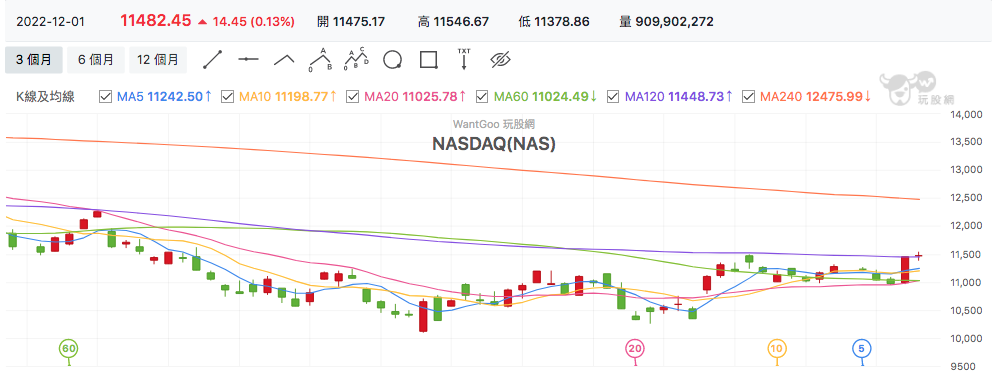Click the orange 10 marker on timeline
This screenshot has width=992, height=374.
(x=777, y=349)
